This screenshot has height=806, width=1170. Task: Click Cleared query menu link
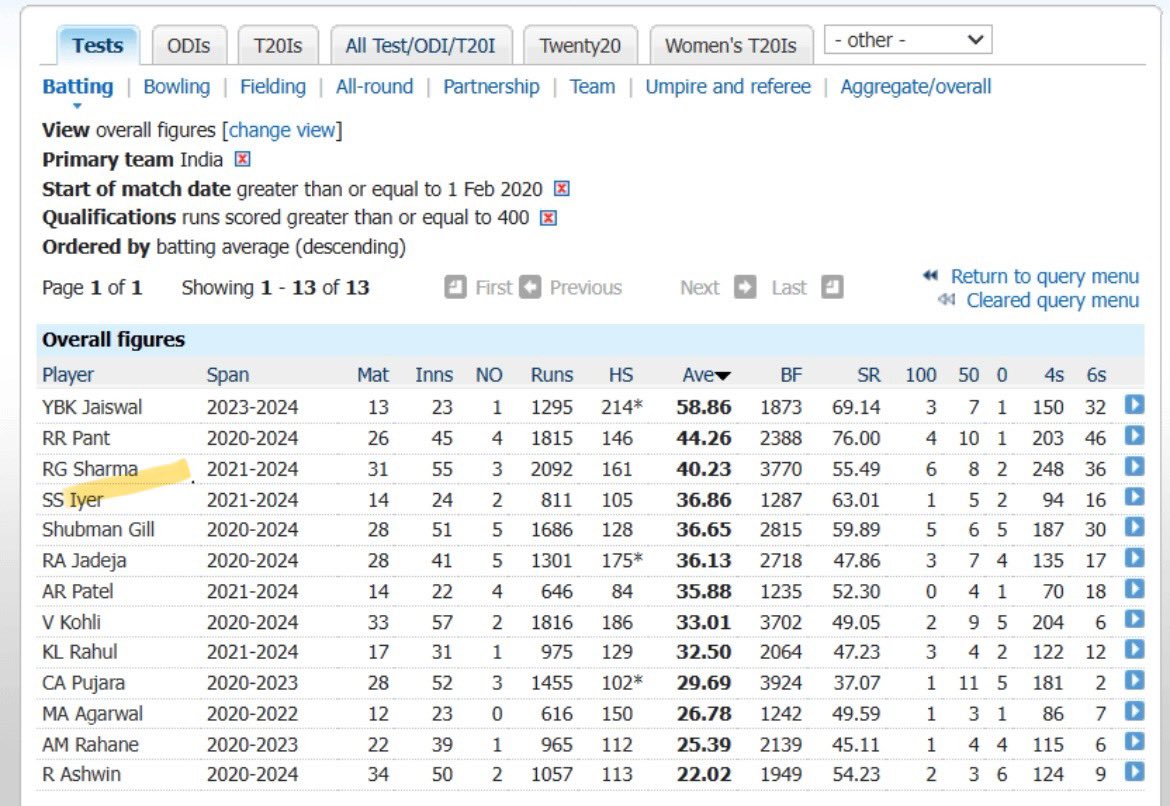pos(1053,300)
